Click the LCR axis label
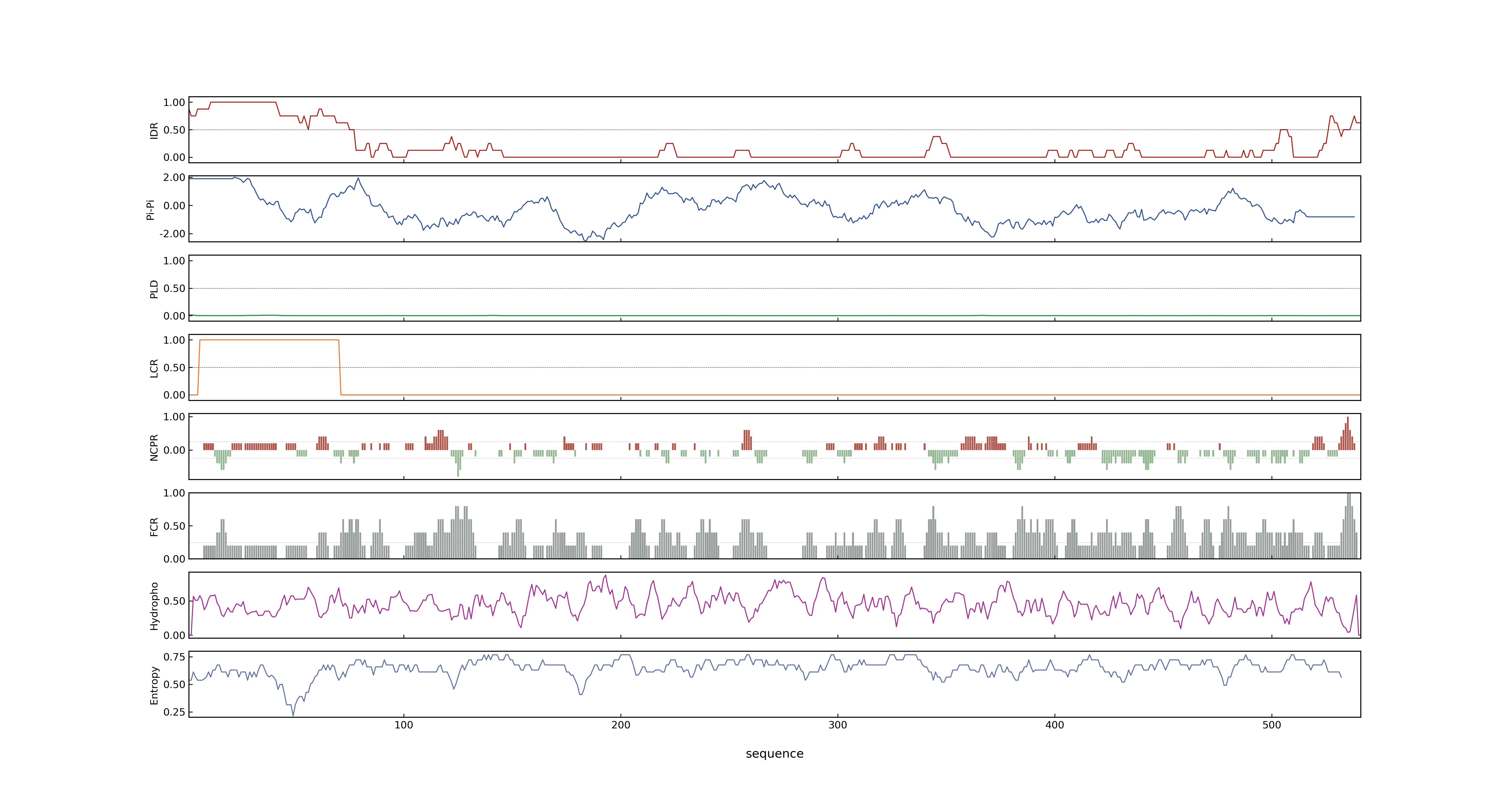 (x=154, y=368)
